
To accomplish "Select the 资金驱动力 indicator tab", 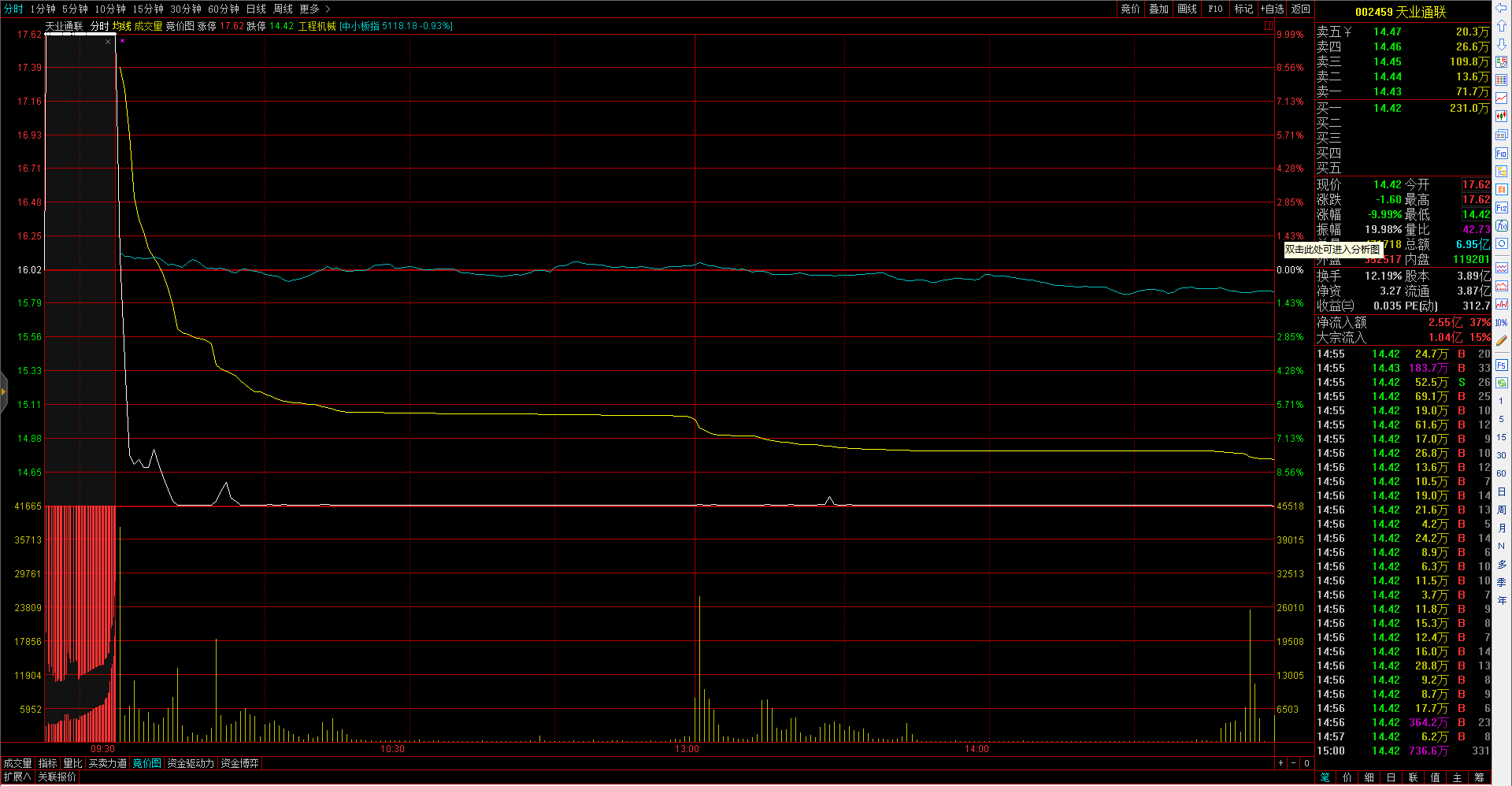I will tap(190, 763).
